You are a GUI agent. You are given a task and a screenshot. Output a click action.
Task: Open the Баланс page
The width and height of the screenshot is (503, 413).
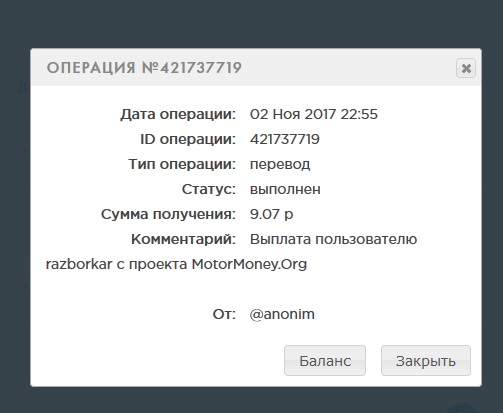pos(325,361)
